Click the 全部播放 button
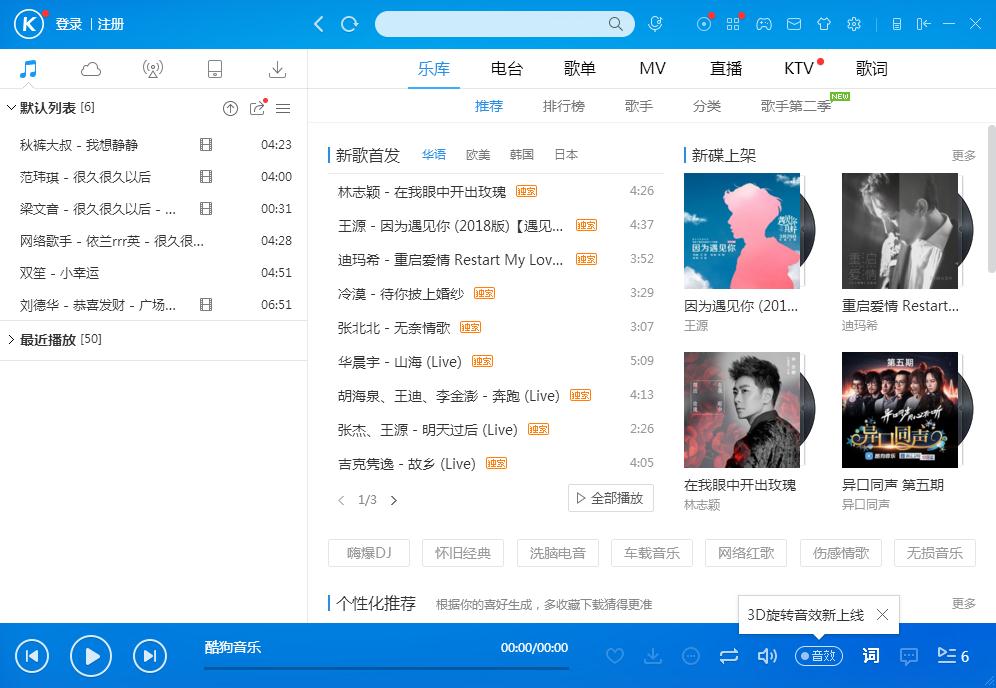The width and height of the screenshot is (996, 688). pyautogui.click(x=610, y=498)
